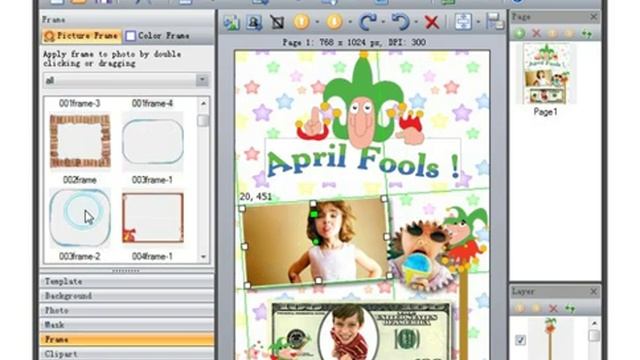Move layer down in Layer panel
640x360 pixels.
click(x=536, y=308)
